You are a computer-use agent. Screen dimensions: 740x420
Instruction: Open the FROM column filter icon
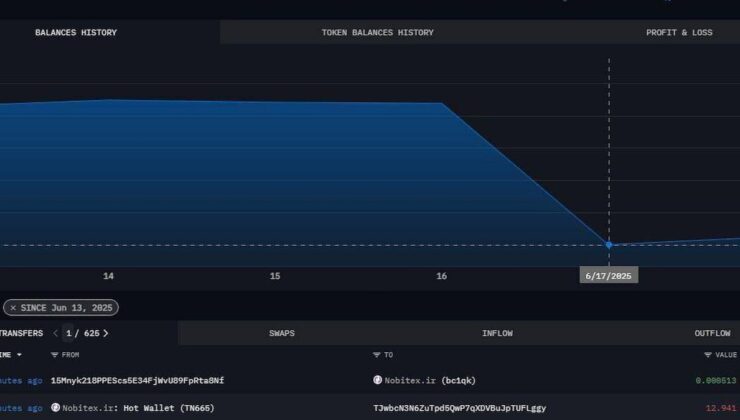click(x=55, y=355)
